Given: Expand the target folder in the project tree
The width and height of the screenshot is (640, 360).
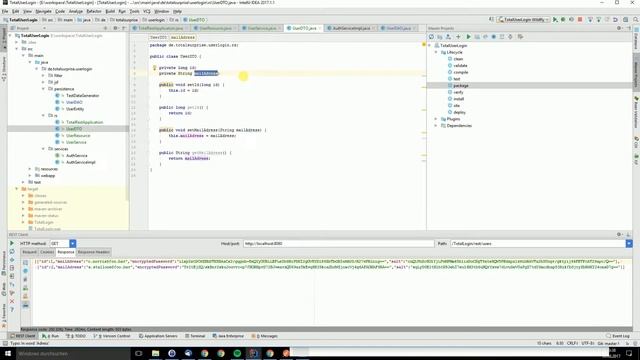Looking at the screenshot, I should tap(17, 189).
